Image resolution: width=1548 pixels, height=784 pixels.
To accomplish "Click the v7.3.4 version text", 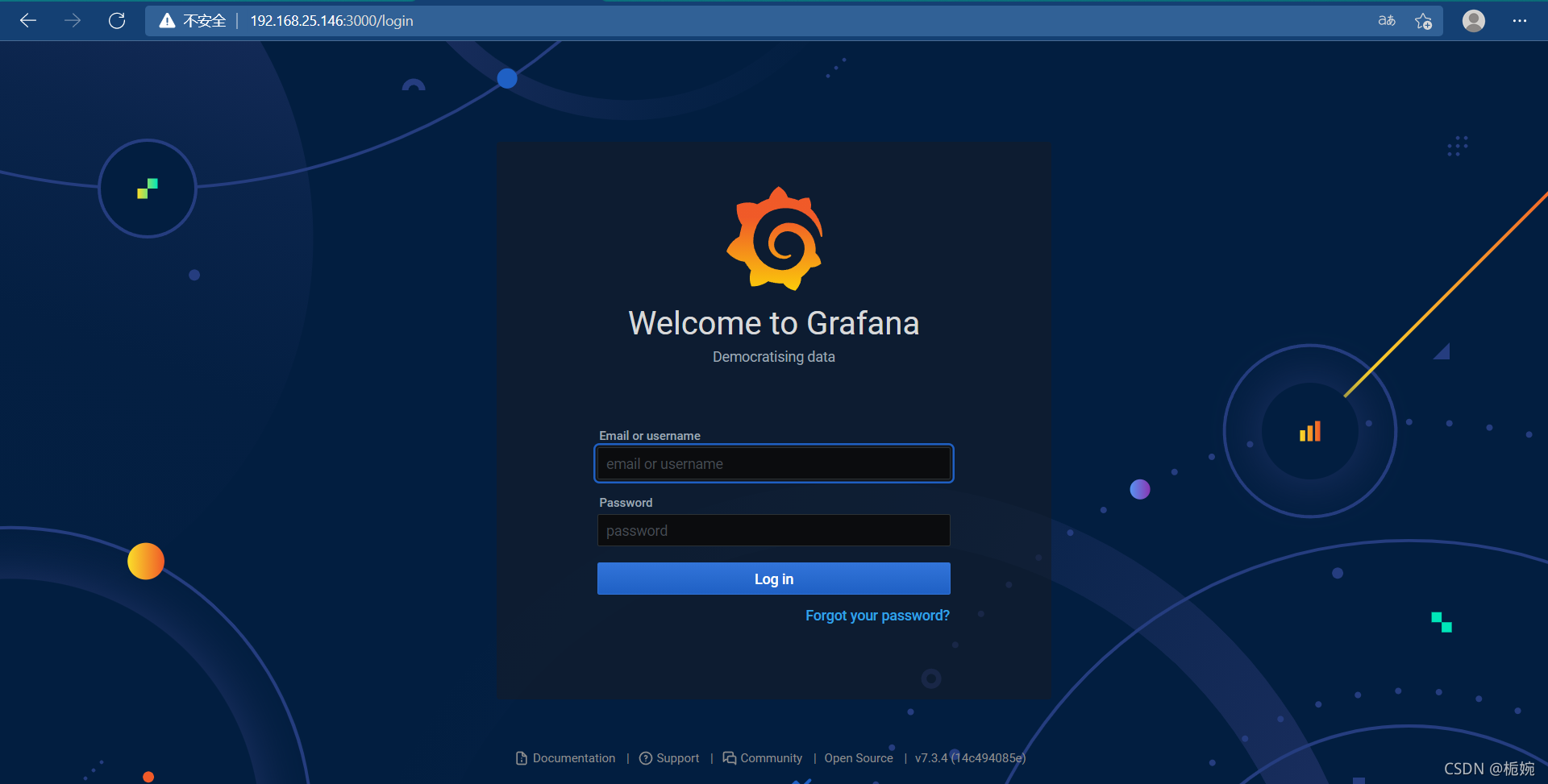I will tap(970, 758).
